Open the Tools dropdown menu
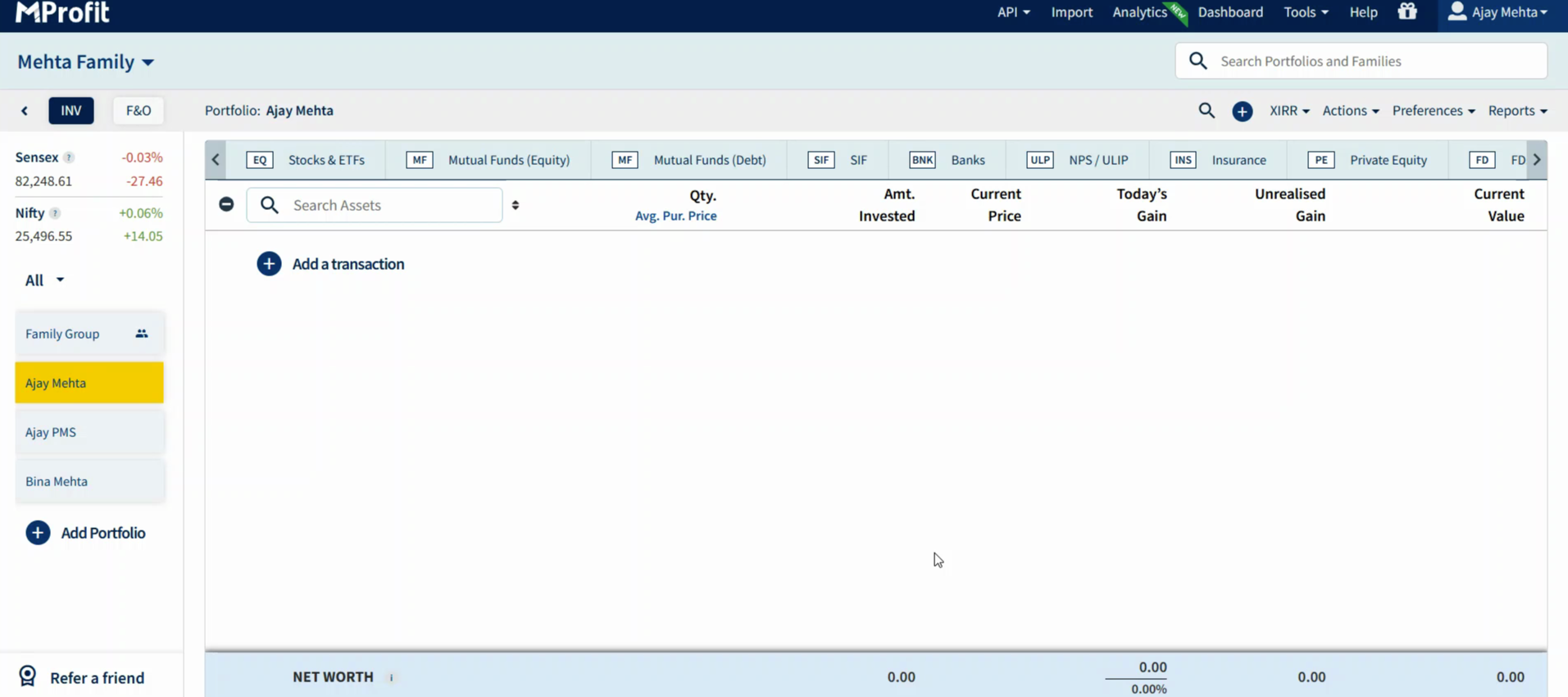The height and width of the screenshot is (697, 1568). [1306, 12]
